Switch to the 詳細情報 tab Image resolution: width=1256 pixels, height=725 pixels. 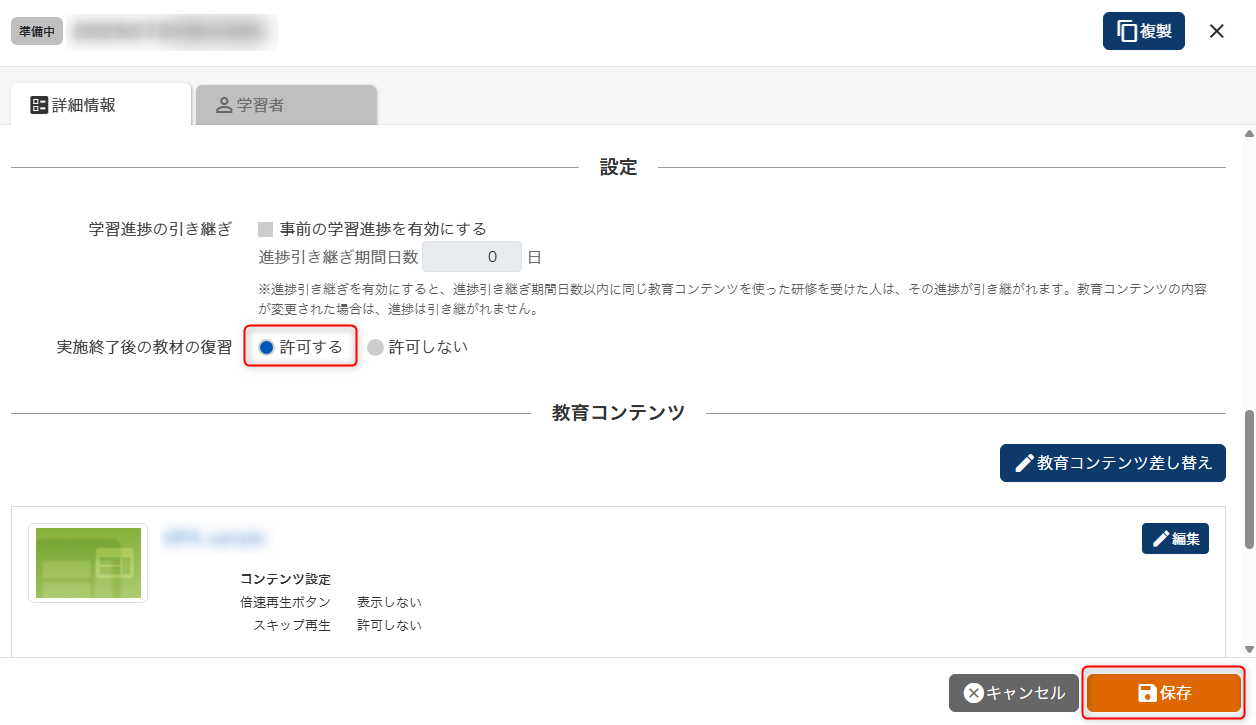(x=100, y=104)
